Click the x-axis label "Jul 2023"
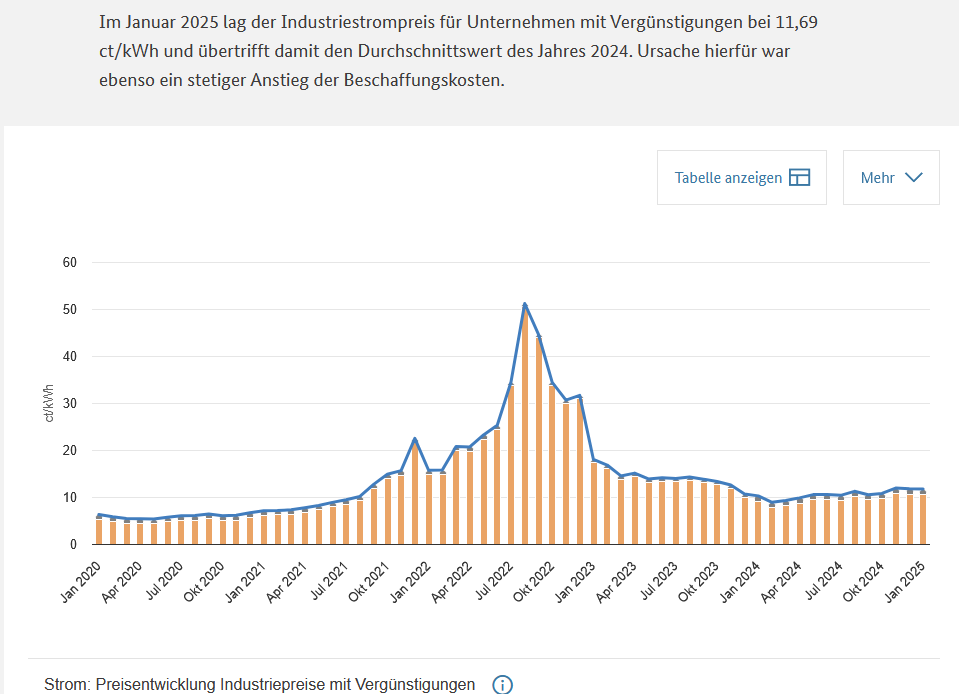The width and height of the screenshot is (959, 694). pos(659,581)
